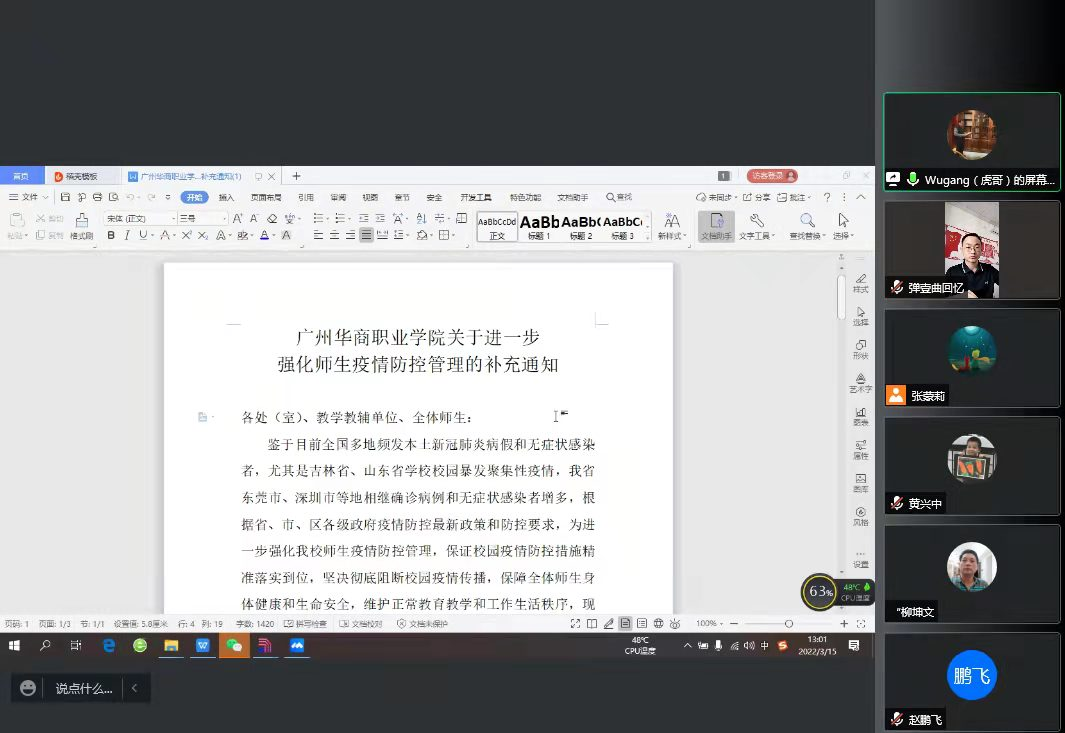This screenshot has width=1065, height=733.
Task: Click the clear formatting eraser icon
Action: click(x=272, y=218)
